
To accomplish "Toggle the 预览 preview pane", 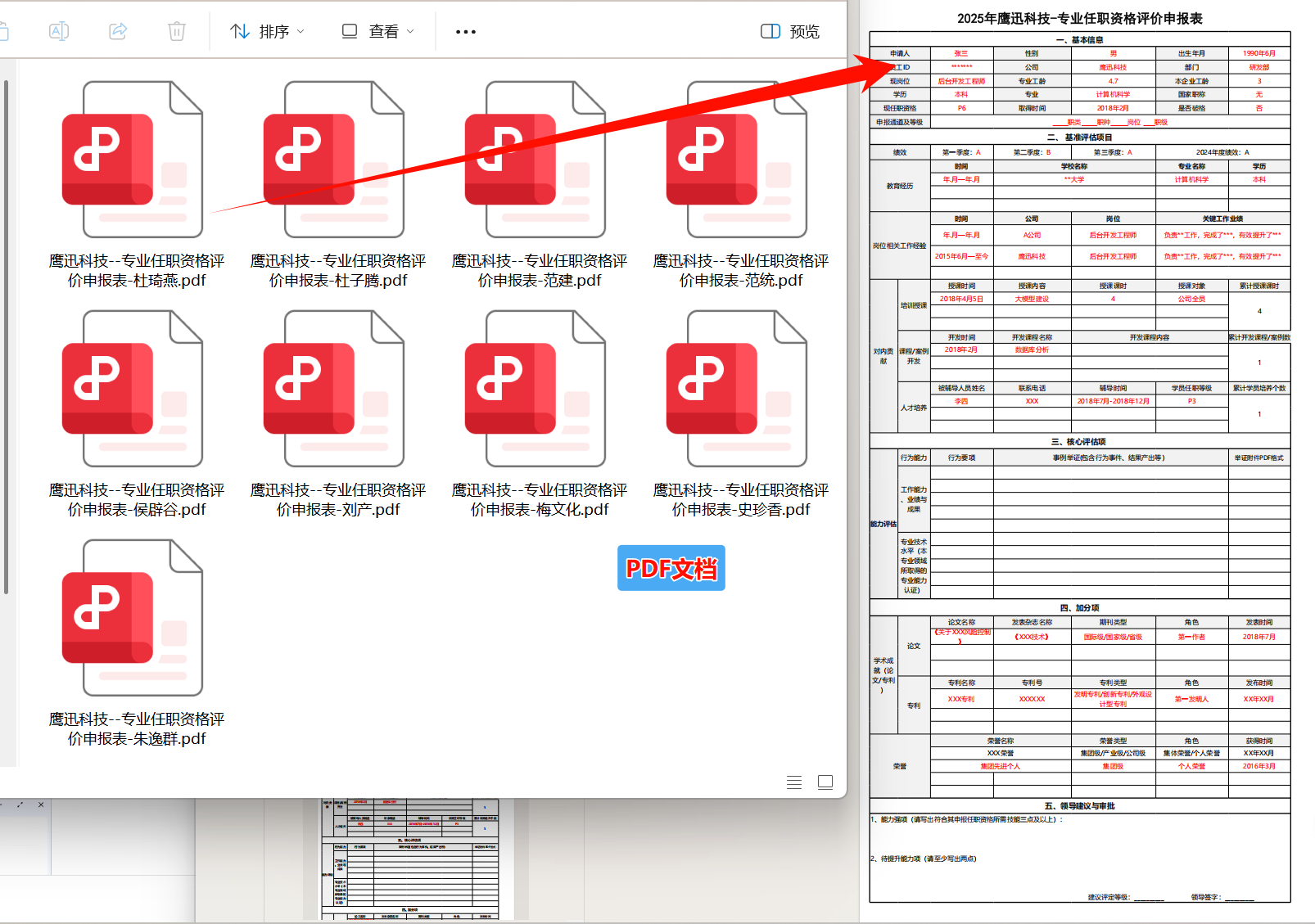I will point(789,31).
